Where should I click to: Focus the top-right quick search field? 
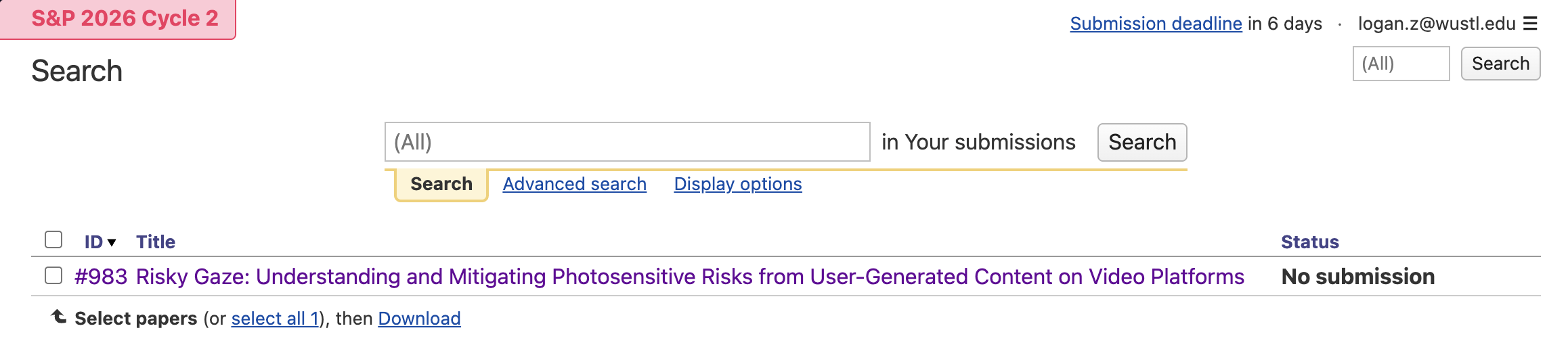(x=1400, y=64)
